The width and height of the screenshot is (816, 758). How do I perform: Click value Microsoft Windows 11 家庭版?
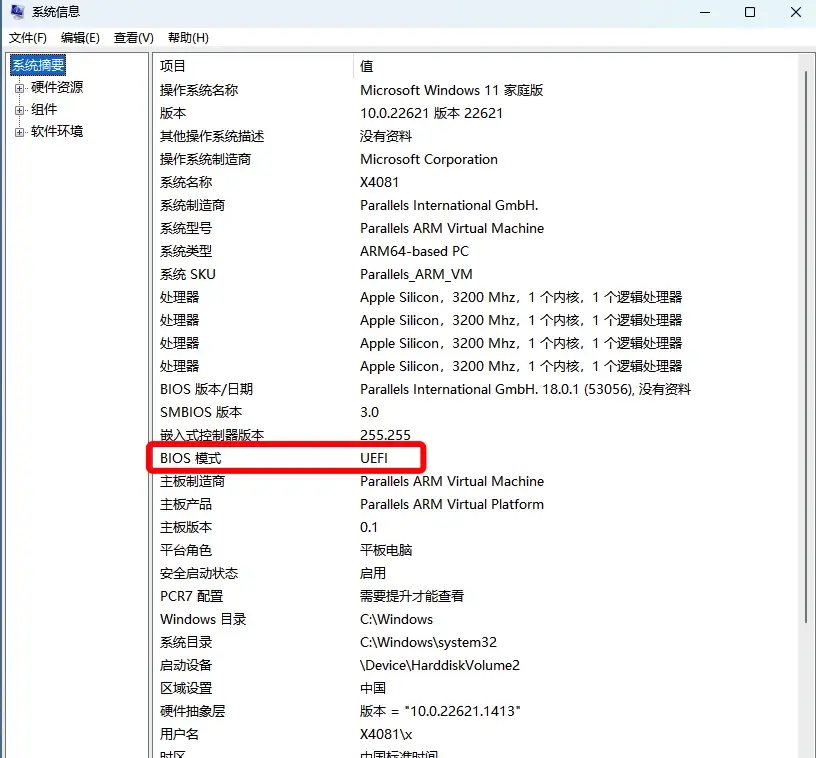point(451,90)
